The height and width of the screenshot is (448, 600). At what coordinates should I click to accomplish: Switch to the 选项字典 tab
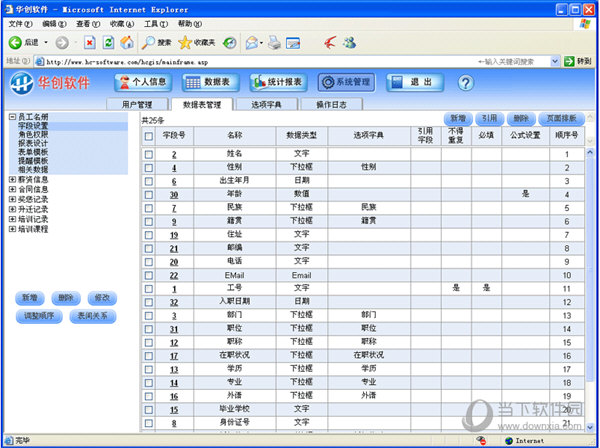[x=266, y=104]
